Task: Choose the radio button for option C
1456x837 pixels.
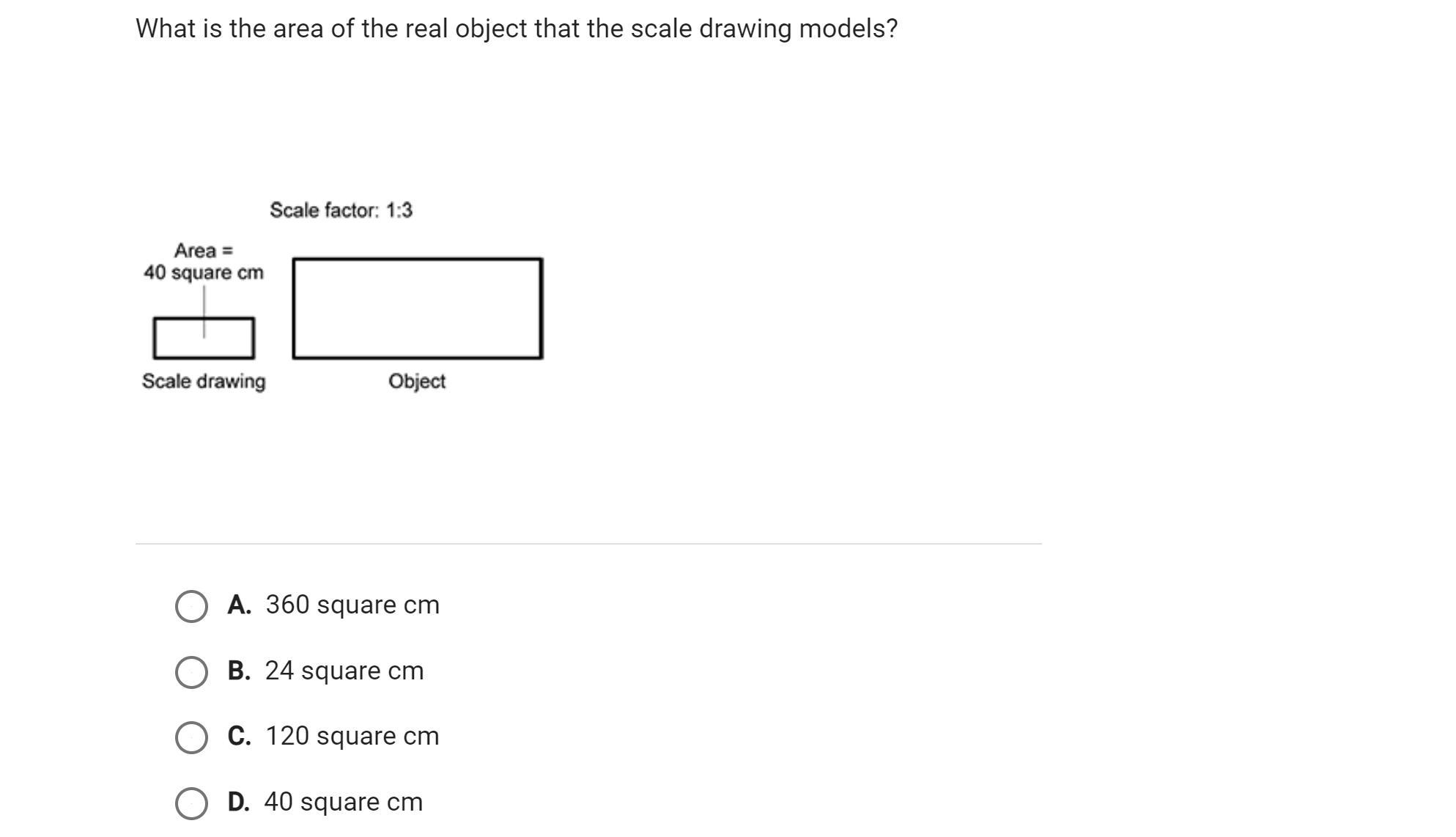Action: pos(191,737)
